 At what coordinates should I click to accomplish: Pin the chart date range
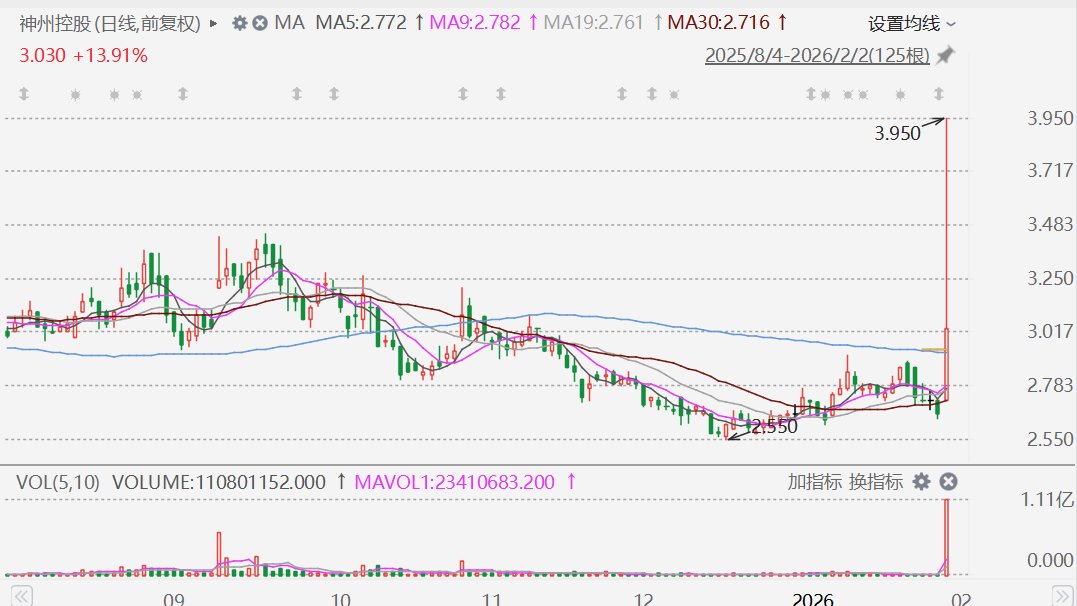point(945,56)
